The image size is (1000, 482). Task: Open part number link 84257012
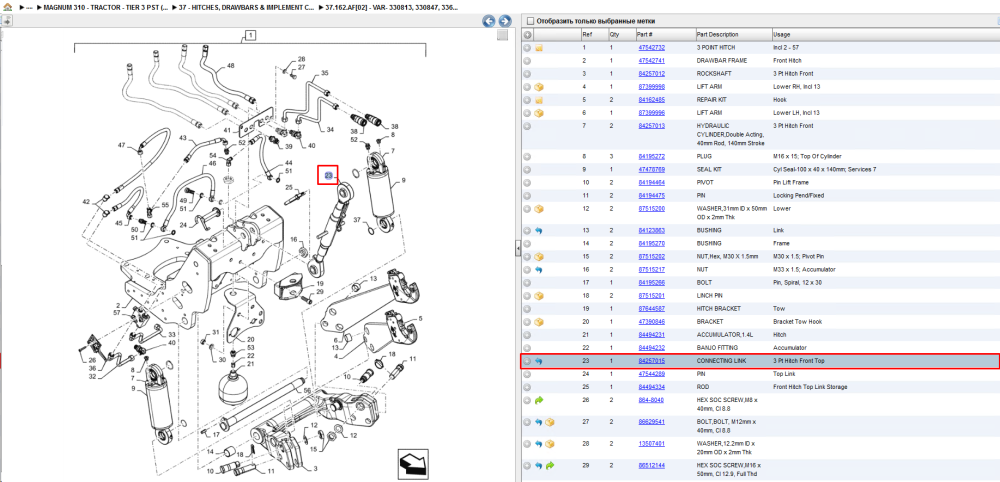click(x=651, y=74)
